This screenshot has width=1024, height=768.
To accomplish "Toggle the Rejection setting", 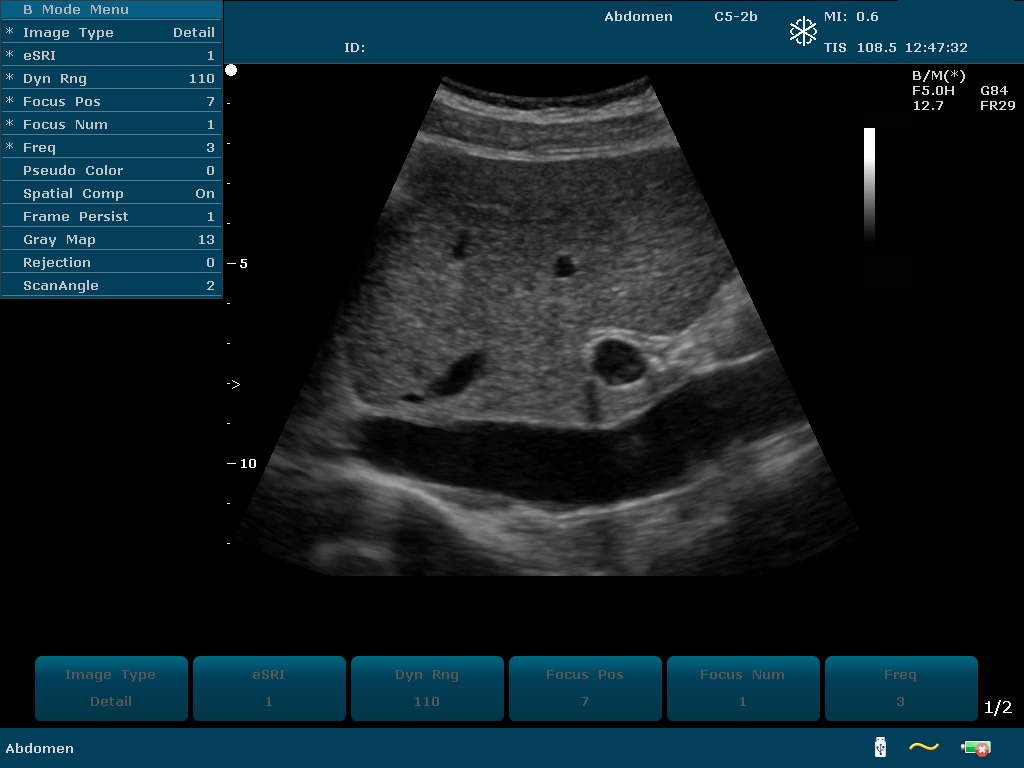I will [111, 263].
